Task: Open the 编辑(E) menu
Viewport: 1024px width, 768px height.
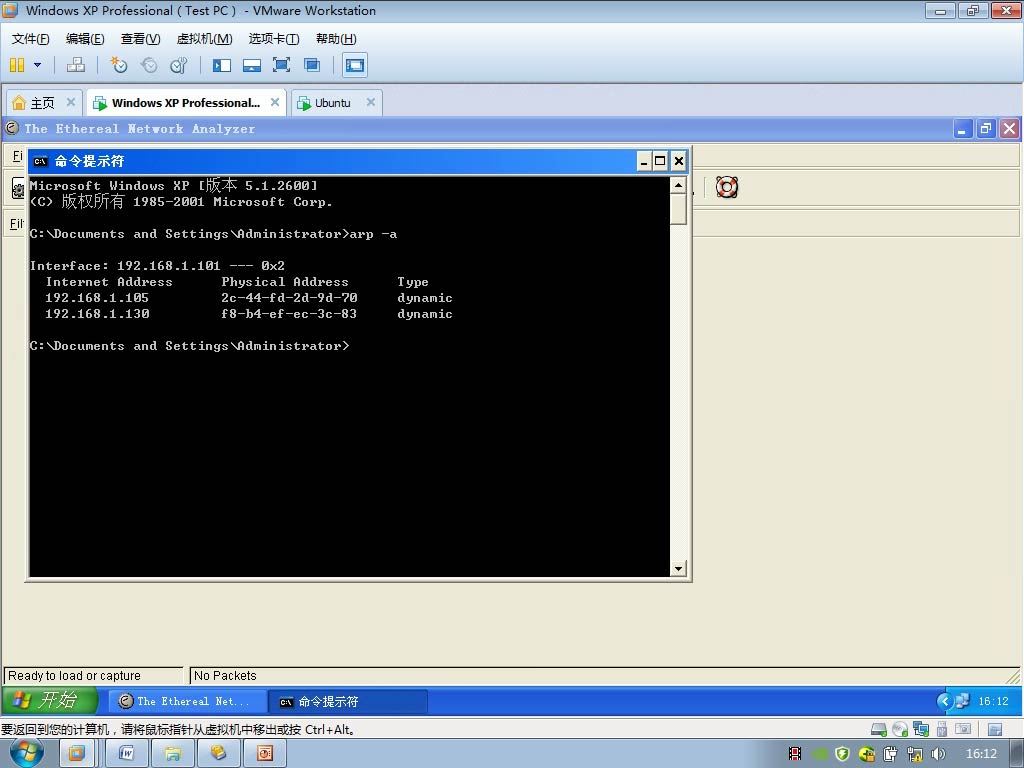Action: tap(85, 39)
